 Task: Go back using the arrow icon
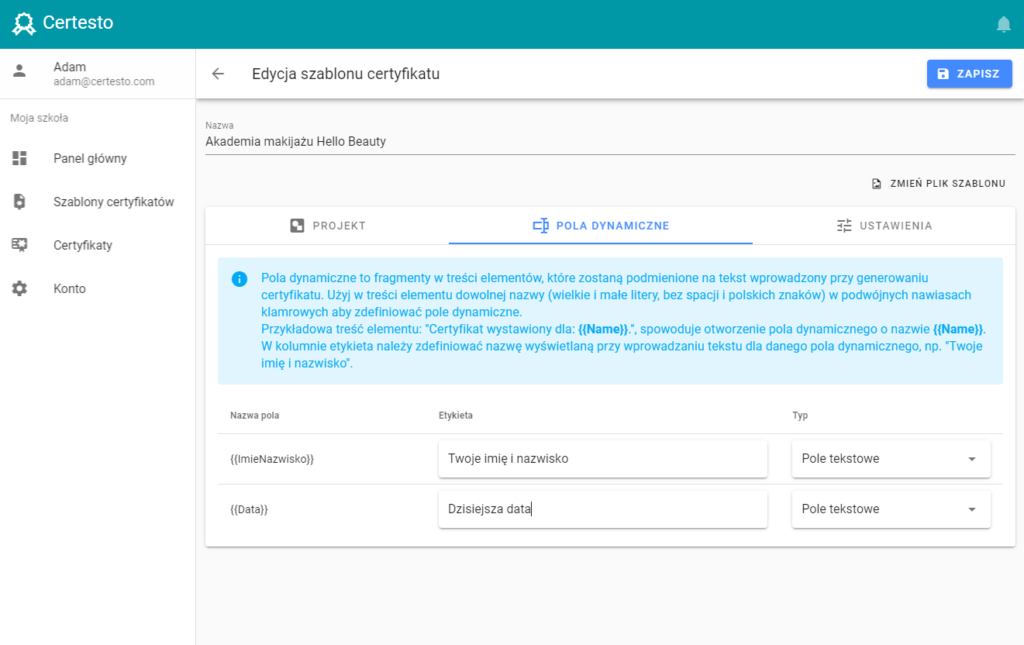[218, 74]
